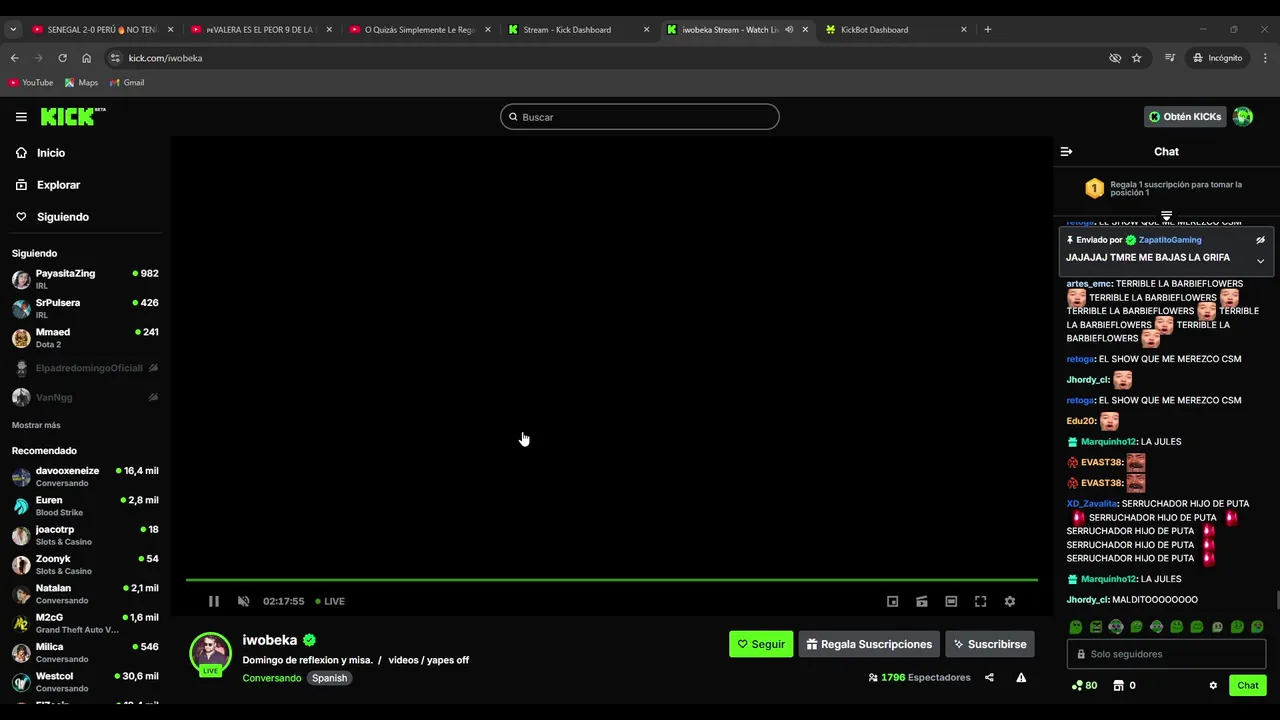Screen dimensions: 1280x720
Task: Click the Solo seguidores chat input
Action: (x=1166, y=654)
